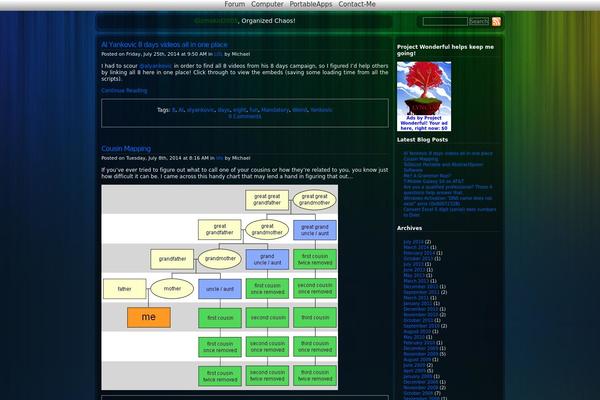Screen dimensions: 600x400
Task: Open the 'weird' tag link
Action: coord(300,110)
